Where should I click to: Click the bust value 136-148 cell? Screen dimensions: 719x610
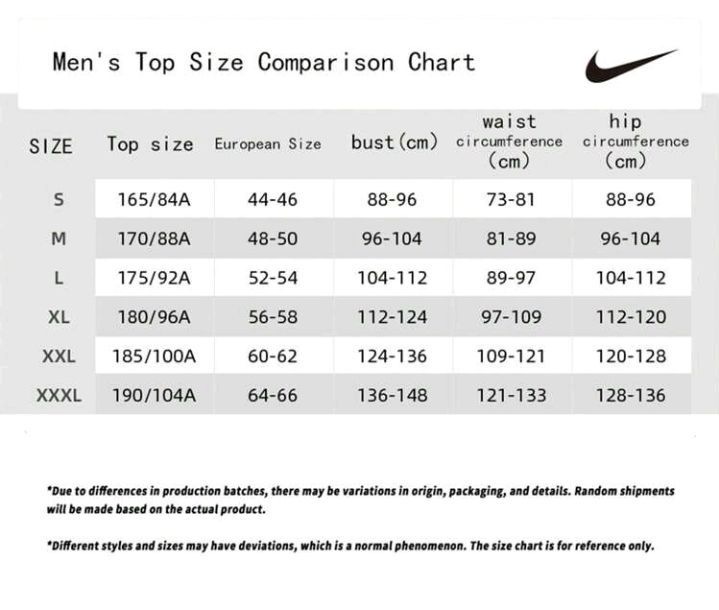click(392, 395)
